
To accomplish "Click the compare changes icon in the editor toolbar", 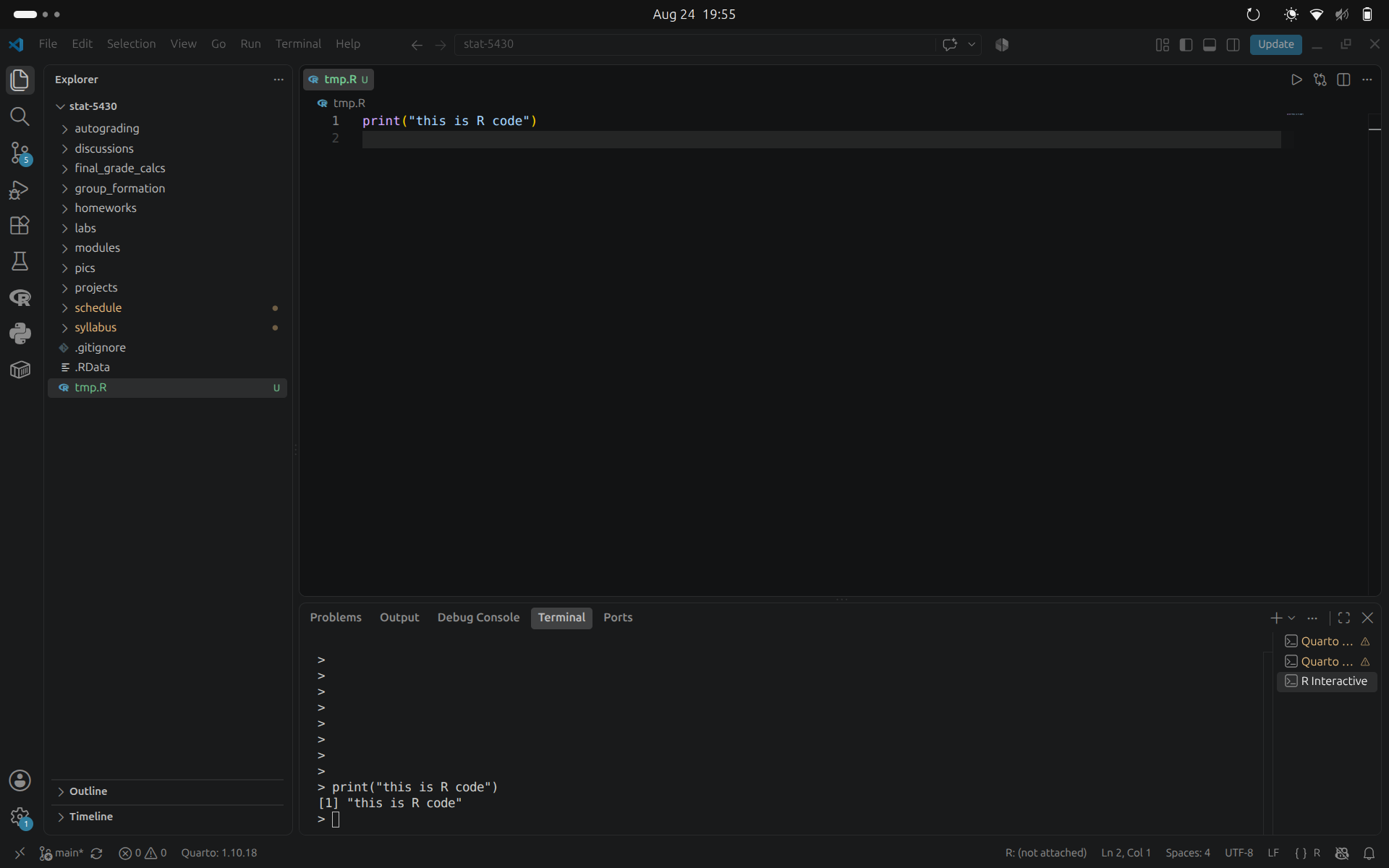I will pyautogui.click(x=1320, y=80).
